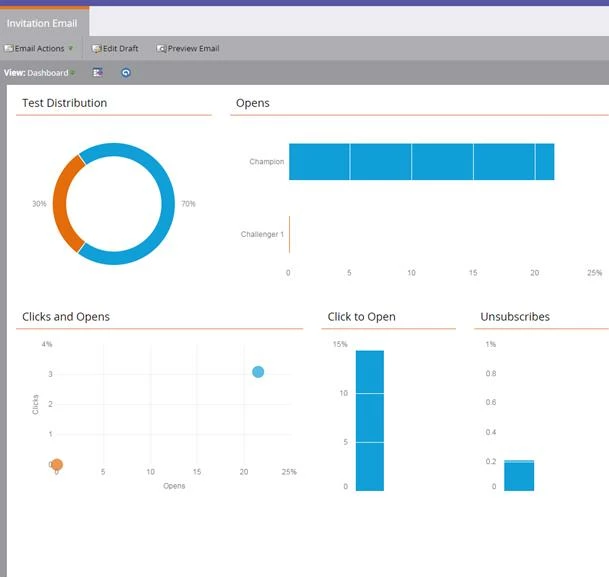This screenshot has height=578, width=609.
Task: Click the 70% label beside the donut
Action: pos(188,204)
